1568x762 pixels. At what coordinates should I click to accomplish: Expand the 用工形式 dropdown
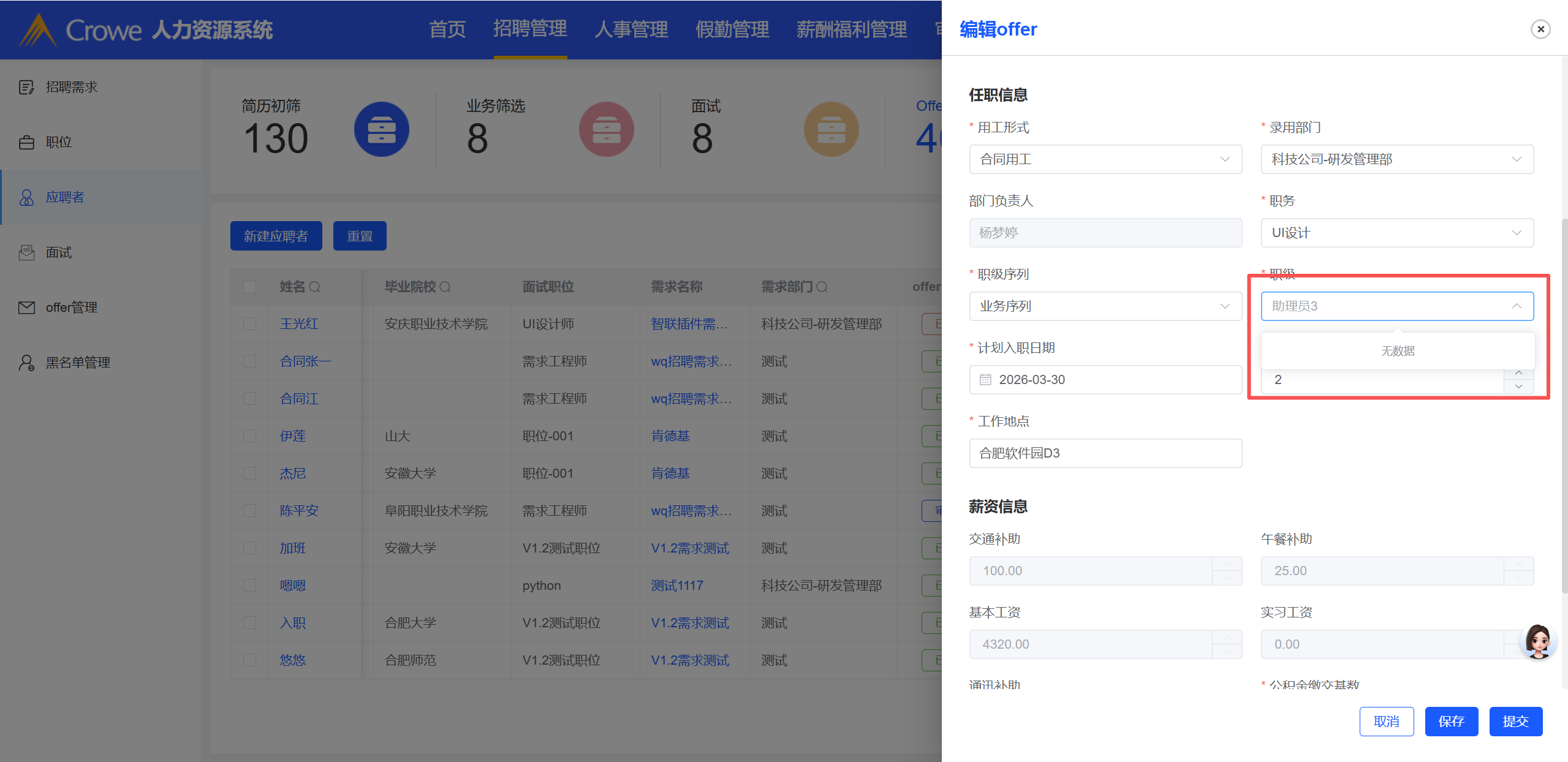coord(1105,159)
